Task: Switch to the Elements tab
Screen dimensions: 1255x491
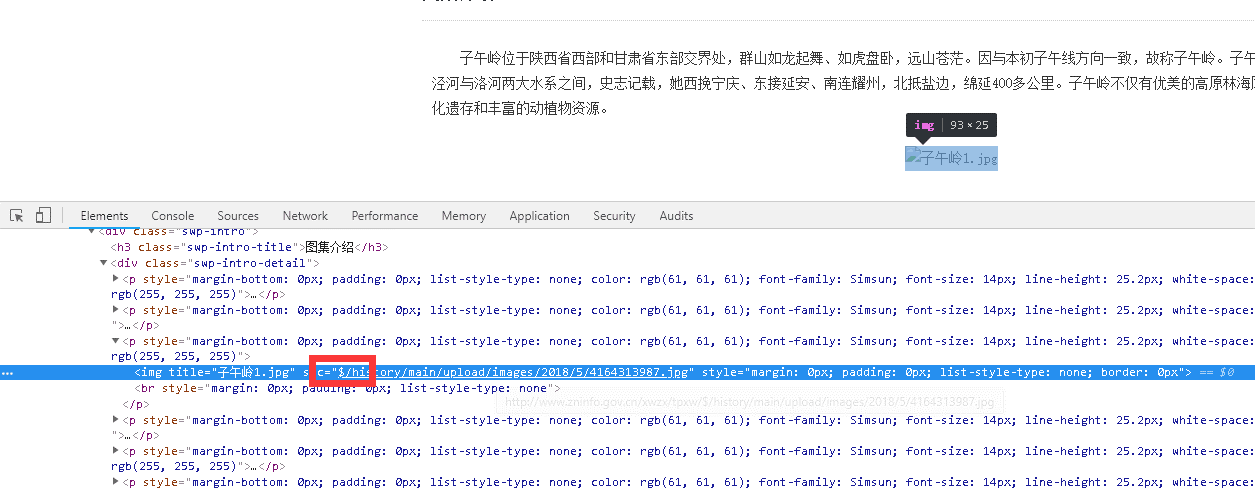Action: point(104,216)
